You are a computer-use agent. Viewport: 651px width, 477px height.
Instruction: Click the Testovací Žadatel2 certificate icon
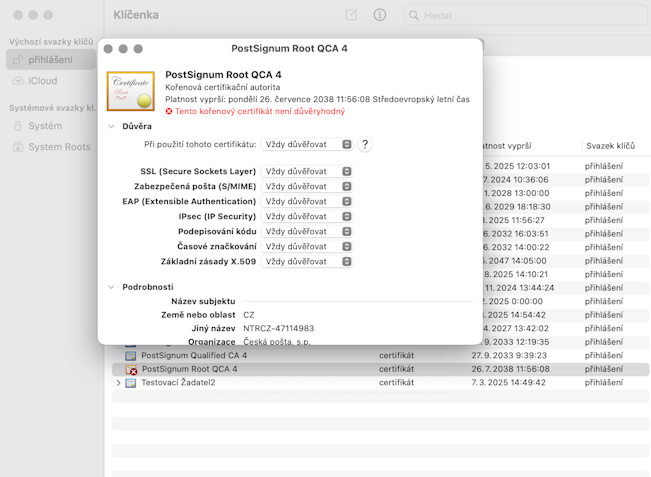tap(131, 383)
